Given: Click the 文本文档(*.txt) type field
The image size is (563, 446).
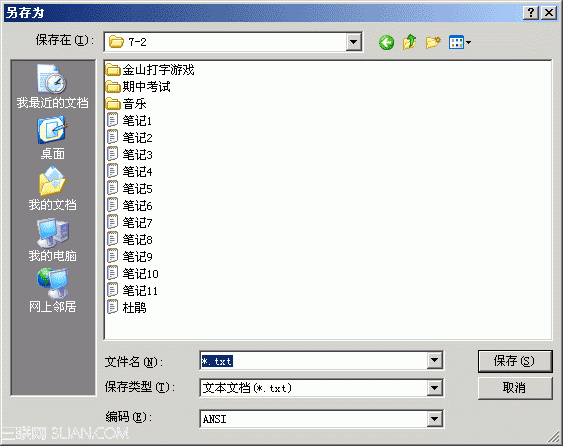Looking at the screenshot, I should (313, 388).
